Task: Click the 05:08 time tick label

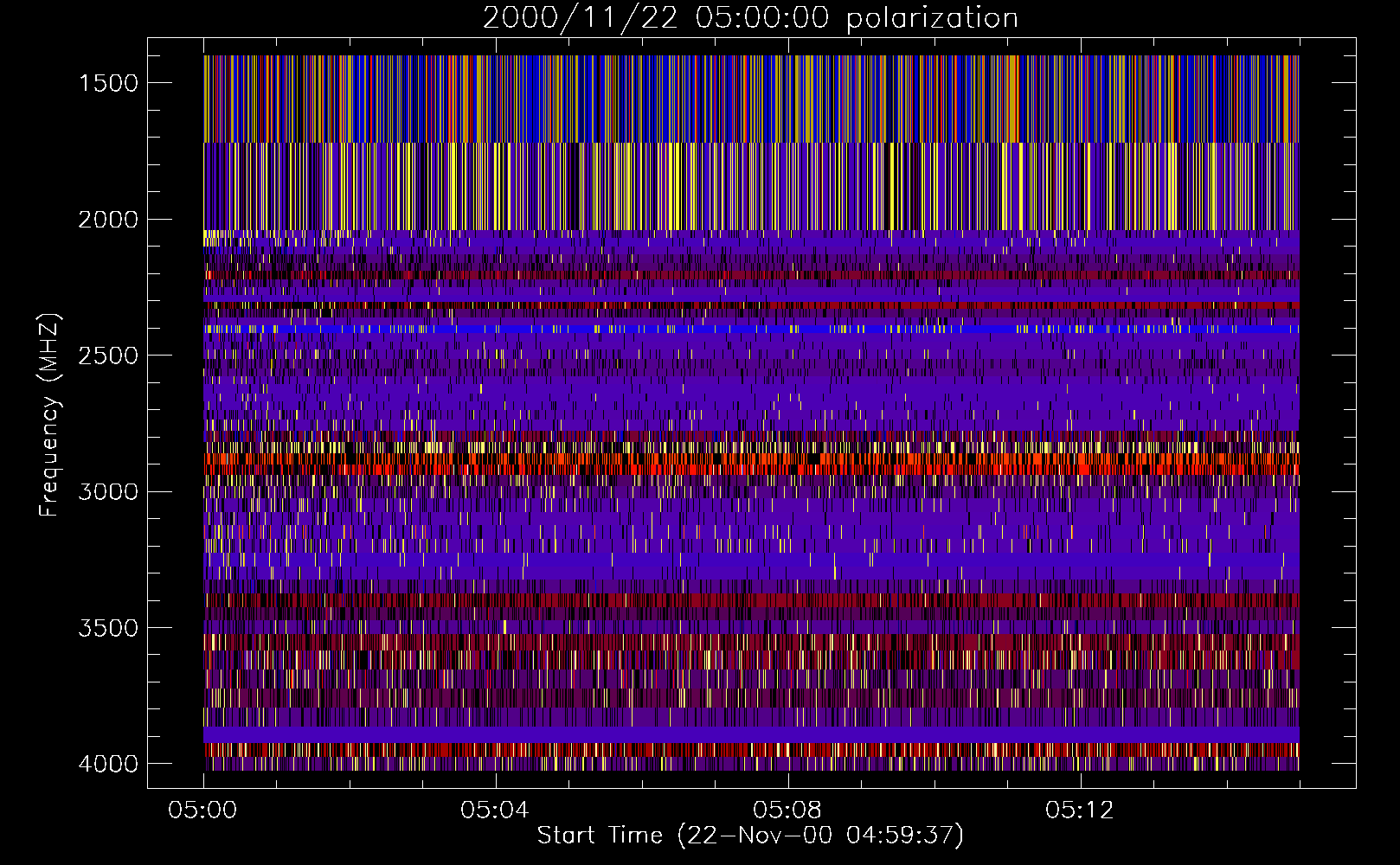Action: click(x=787, y=811)
